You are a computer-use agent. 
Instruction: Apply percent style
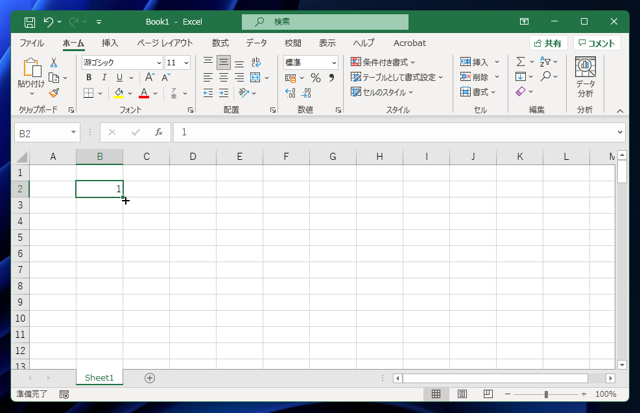pyautogui.click(x=316, y=78)
